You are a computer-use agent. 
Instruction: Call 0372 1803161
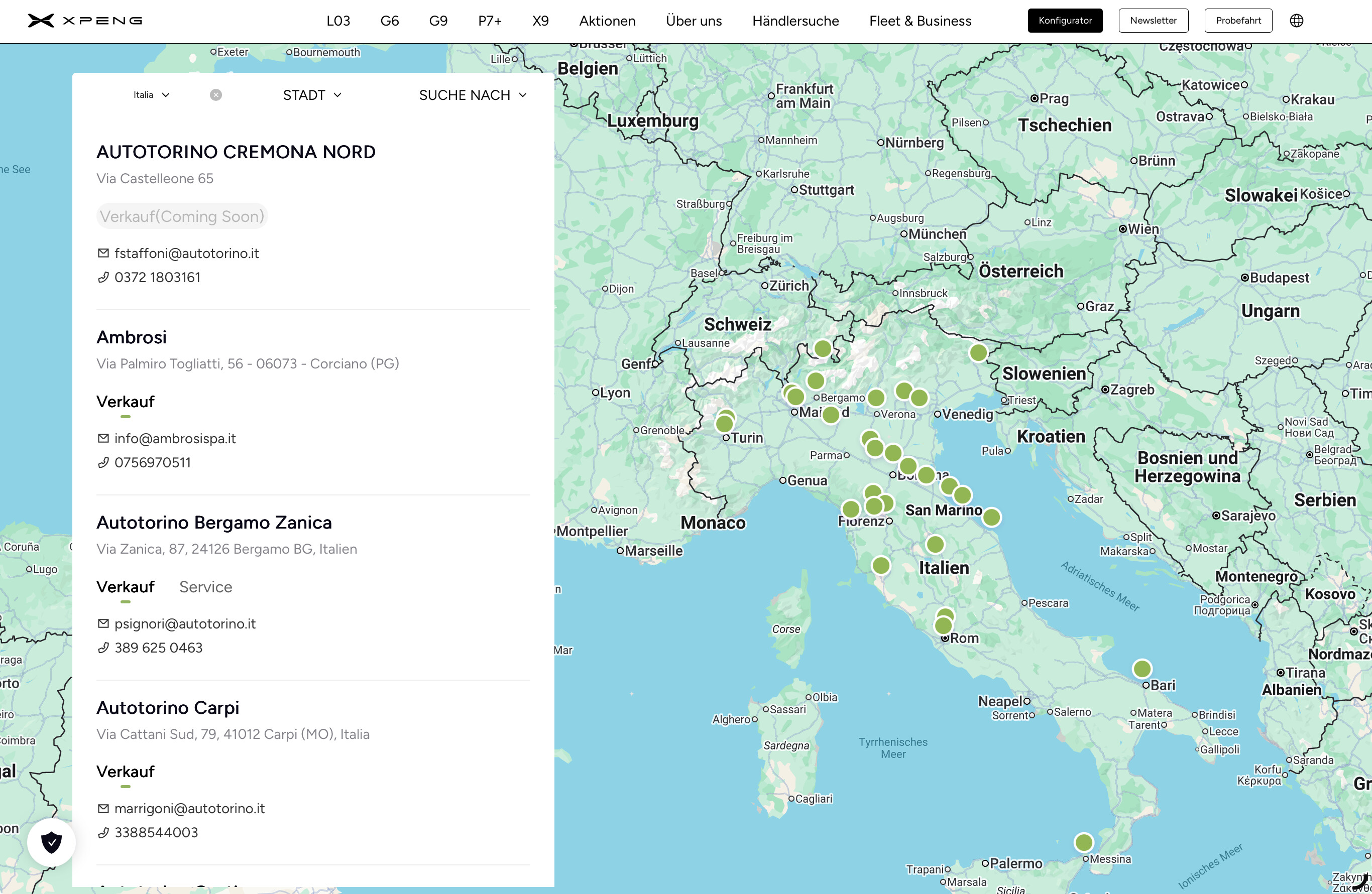(x=157, y=278)
